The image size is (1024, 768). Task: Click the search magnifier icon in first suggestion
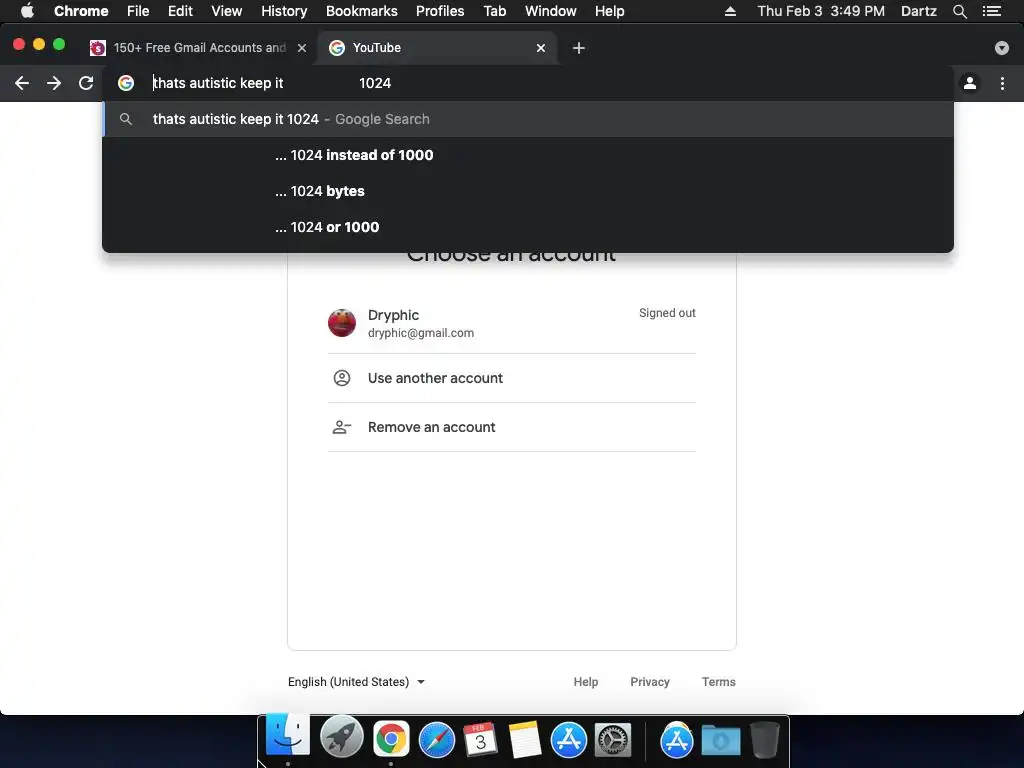point(126,119)
